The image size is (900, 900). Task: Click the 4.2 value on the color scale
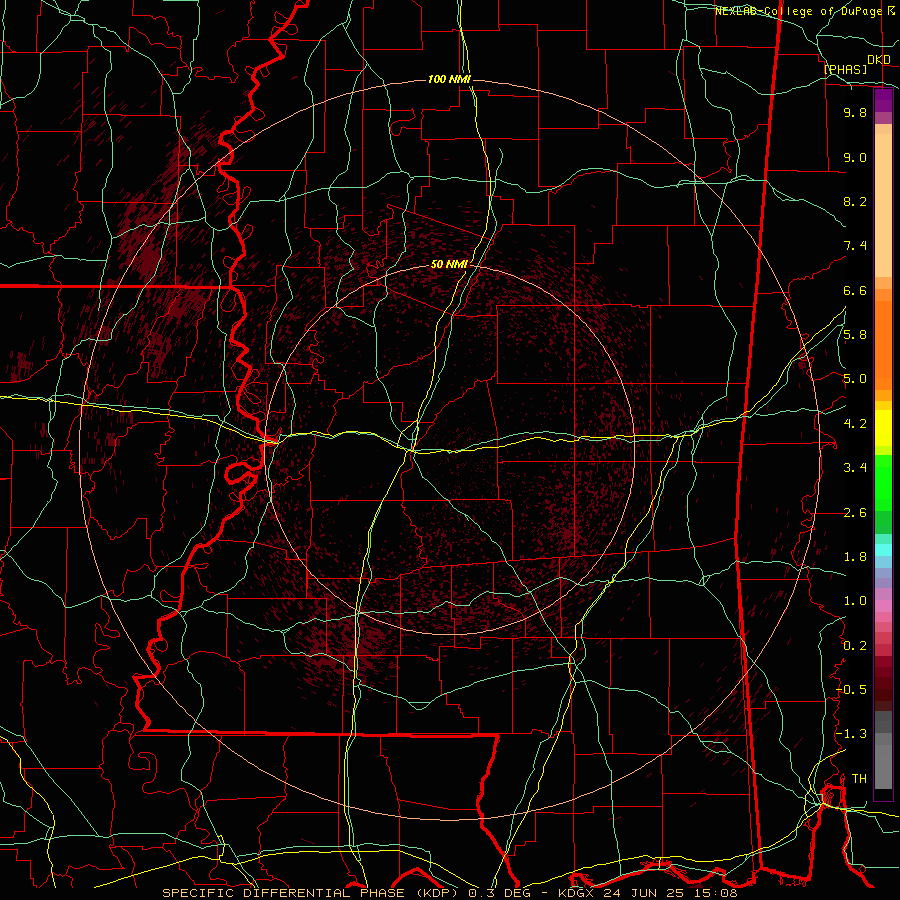click(x=855, y=424)
